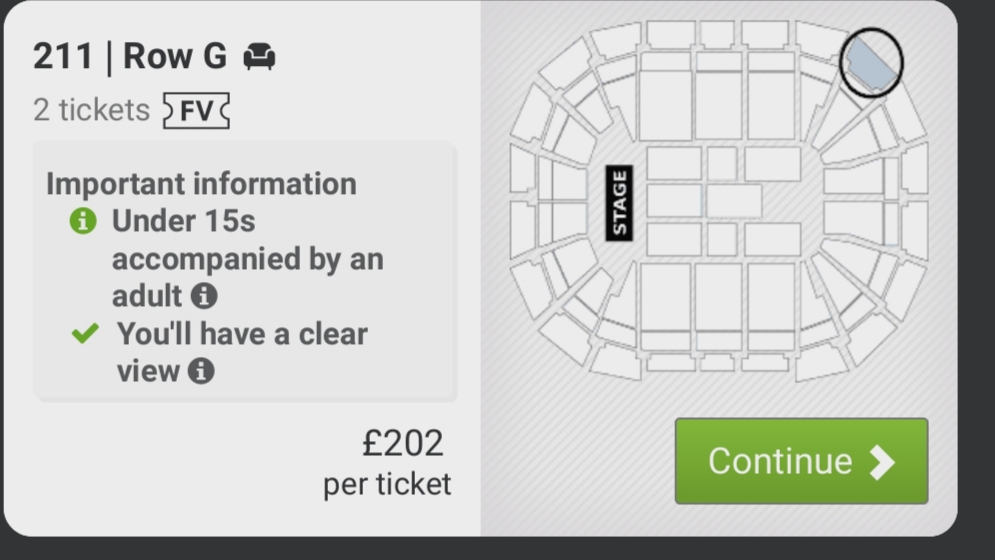Click the "2 tickets" text
Viewport: 995px width, 560px height.
tap(91, 110)
